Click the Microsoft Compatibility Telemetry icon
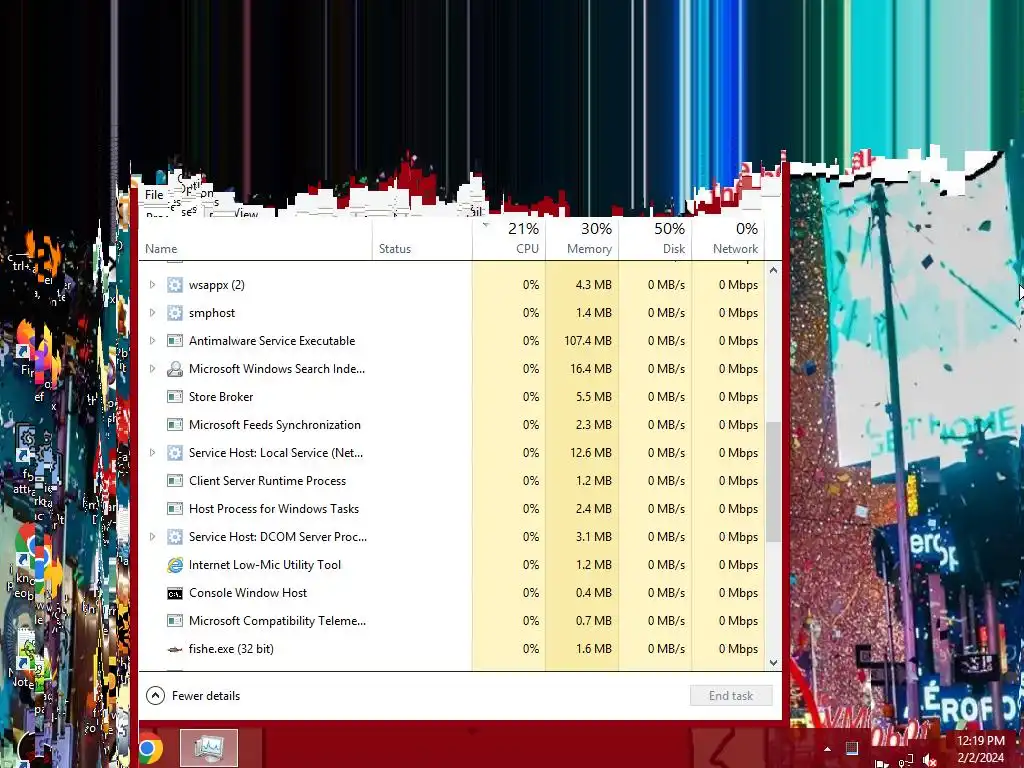This screenshot has height=768, width=1024. (174, 621)
